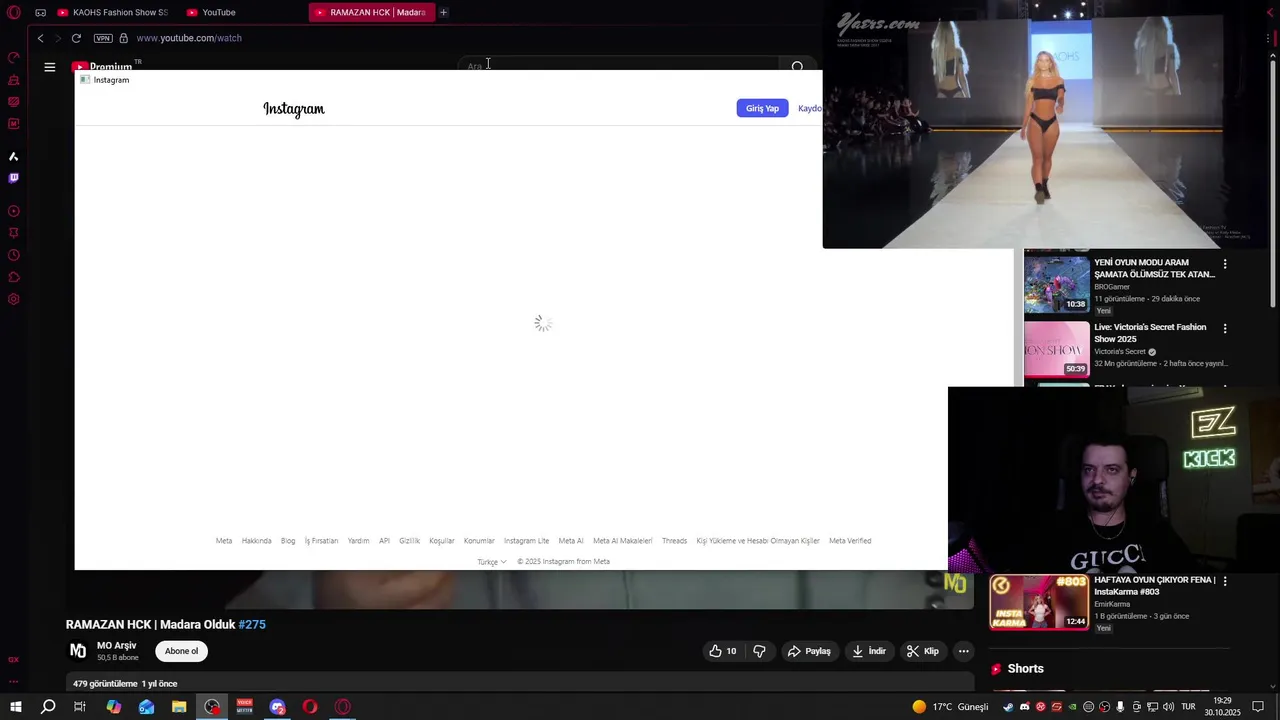Open History clock icon in the sidebar
The image size is (1280, 720).
pyautogui.click(x=14, y=255)
